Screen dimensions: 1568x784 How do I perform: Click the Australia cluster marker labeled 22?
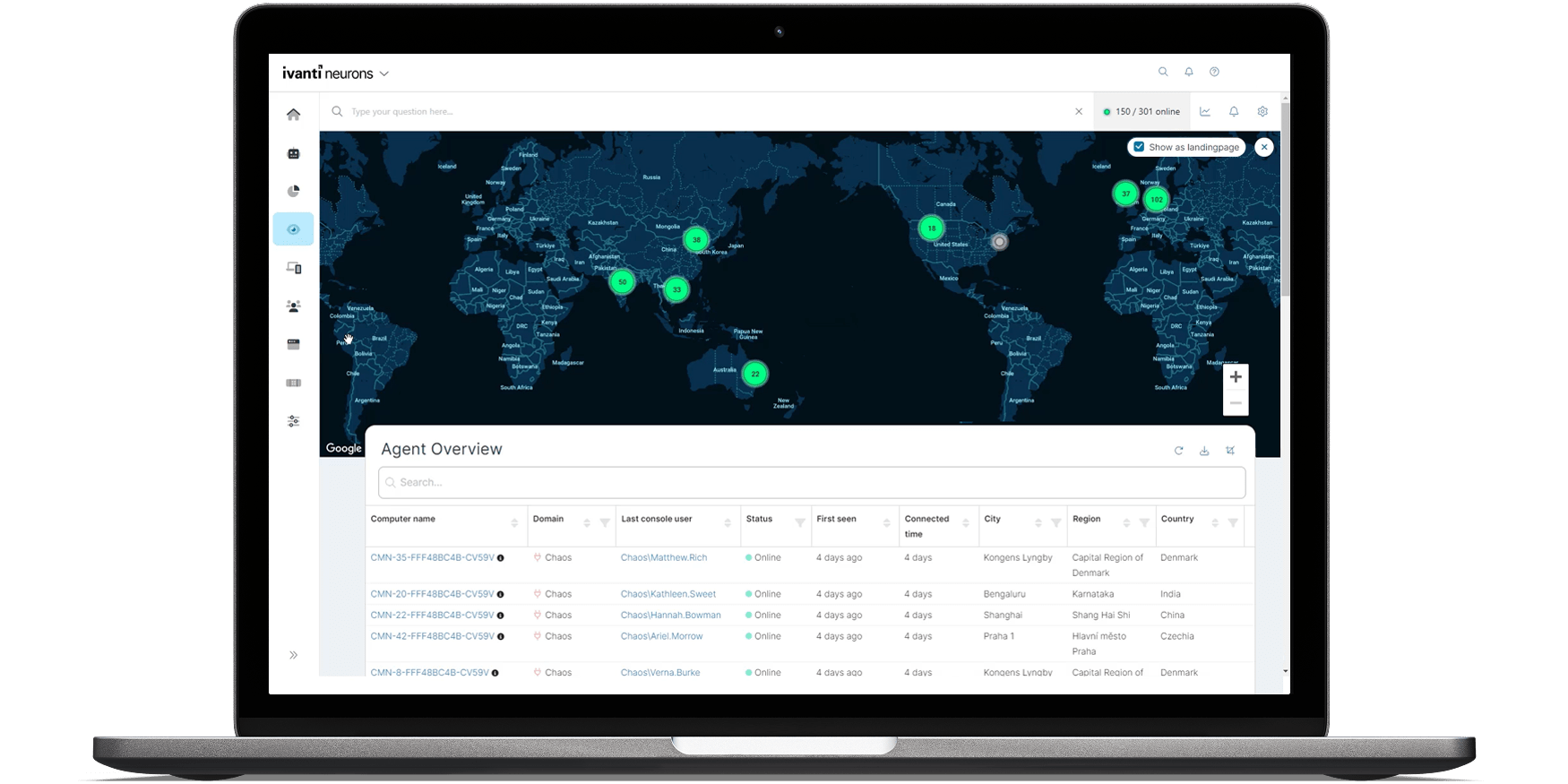(755, 374)
